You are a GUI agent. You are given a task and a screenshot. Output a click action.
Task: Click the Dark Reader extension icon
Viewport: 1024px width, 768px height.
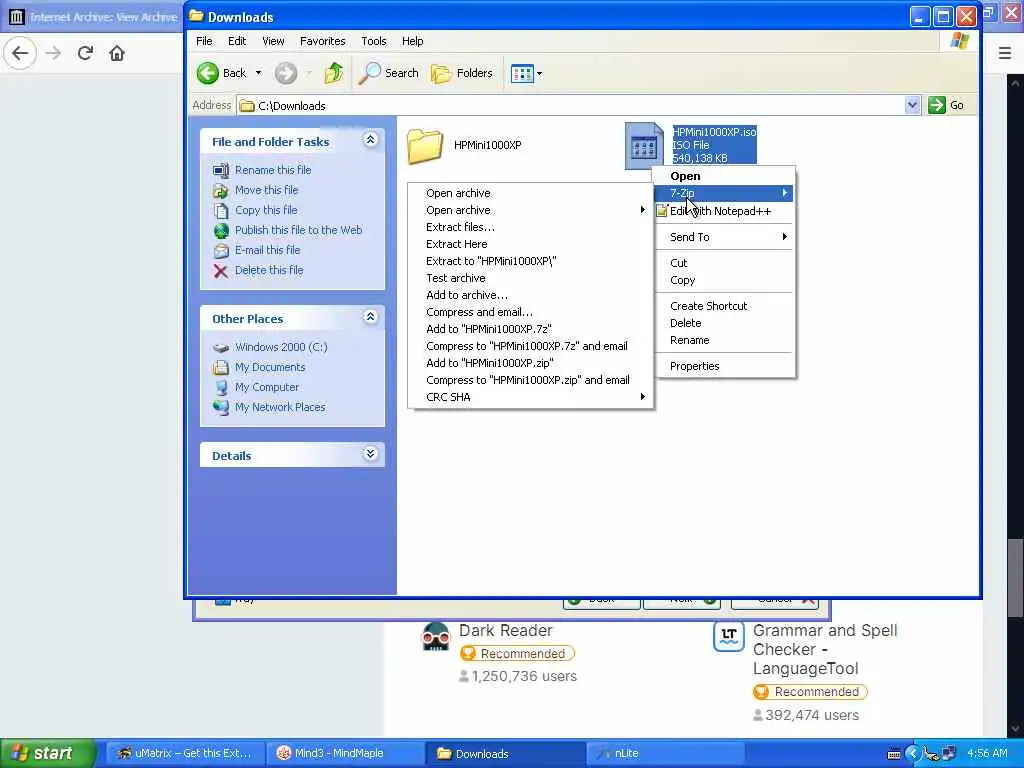436,637
